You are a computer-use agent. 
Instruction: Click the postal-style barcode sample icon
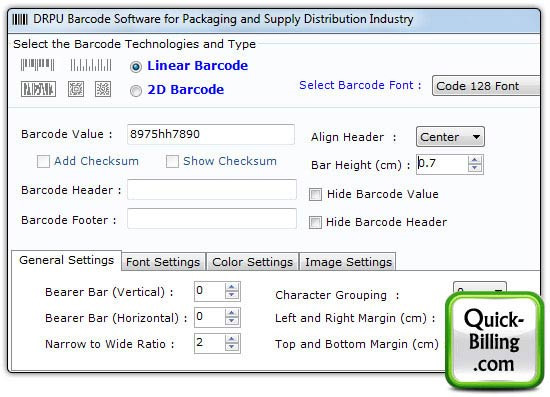91,65
